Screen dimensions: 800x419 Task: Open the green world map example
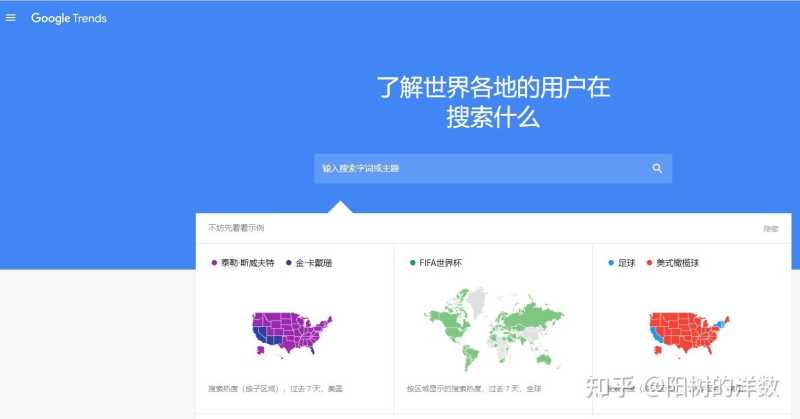click(494, 329)
